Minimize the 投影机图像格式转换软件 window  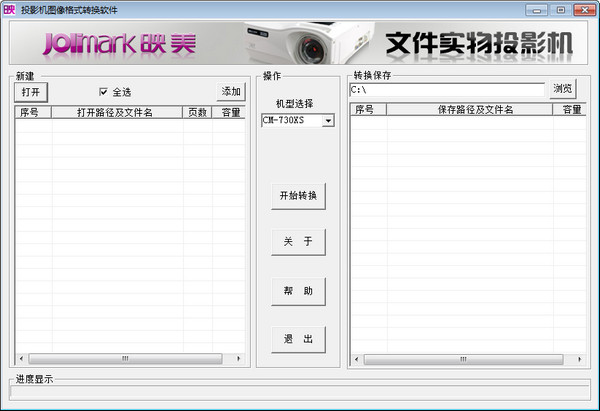click(x=536, y=10)
